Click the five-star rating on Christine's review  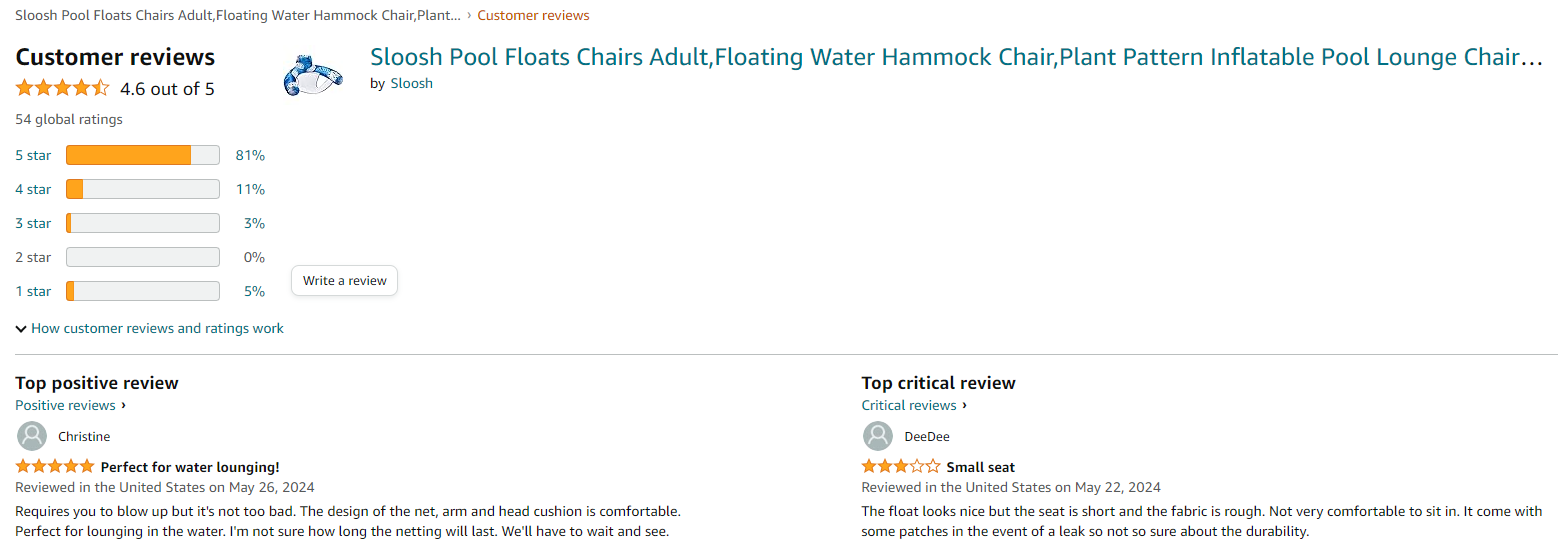pyautogui.click(x=55, y=467)
